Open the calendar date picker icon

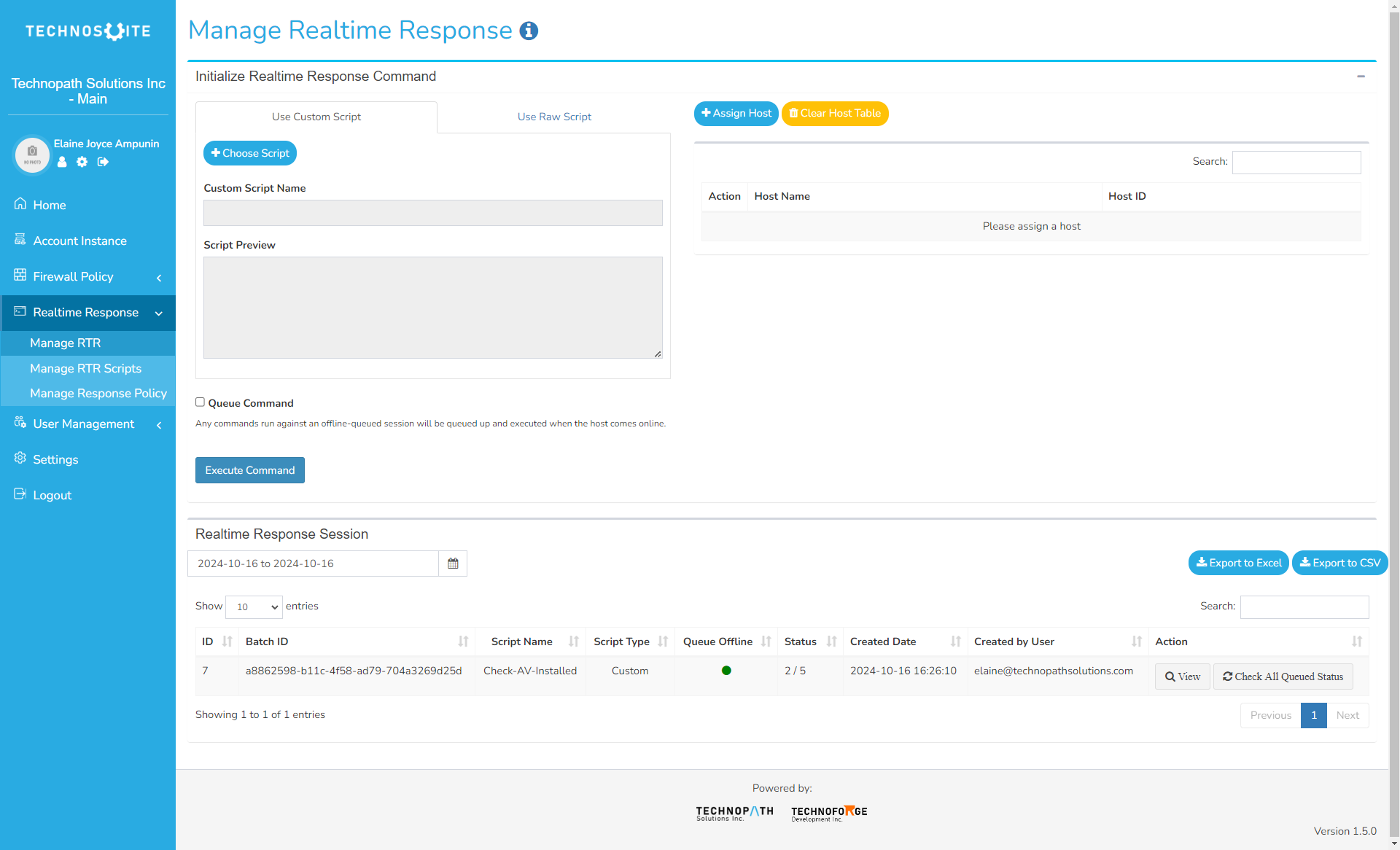coord(453,564)
